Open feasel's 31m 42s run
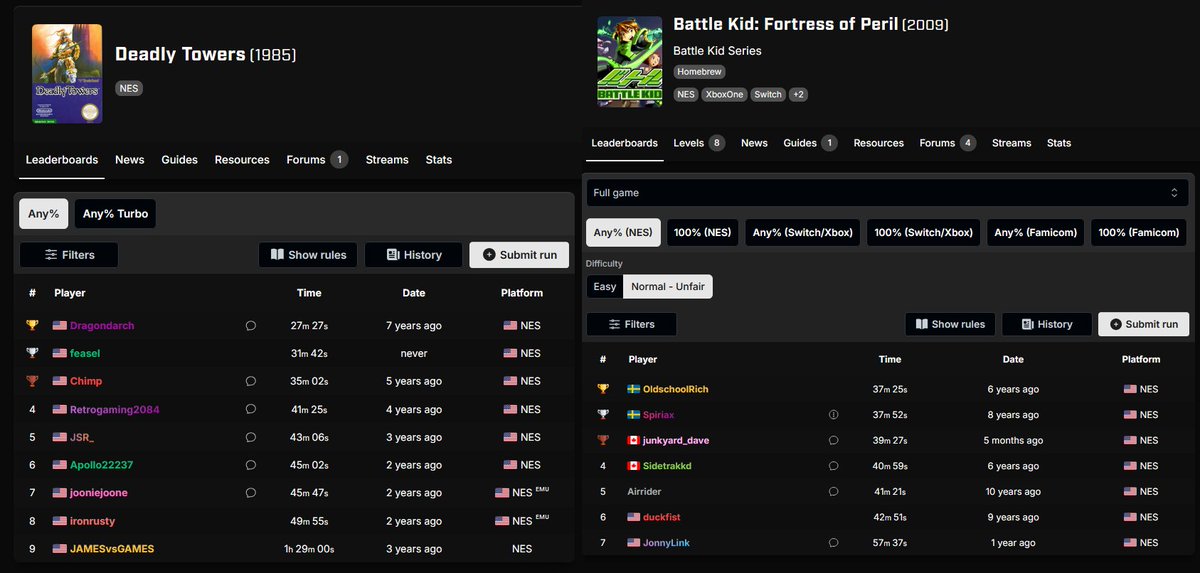This screenshot has width=1200, height=573. (309, 353)
